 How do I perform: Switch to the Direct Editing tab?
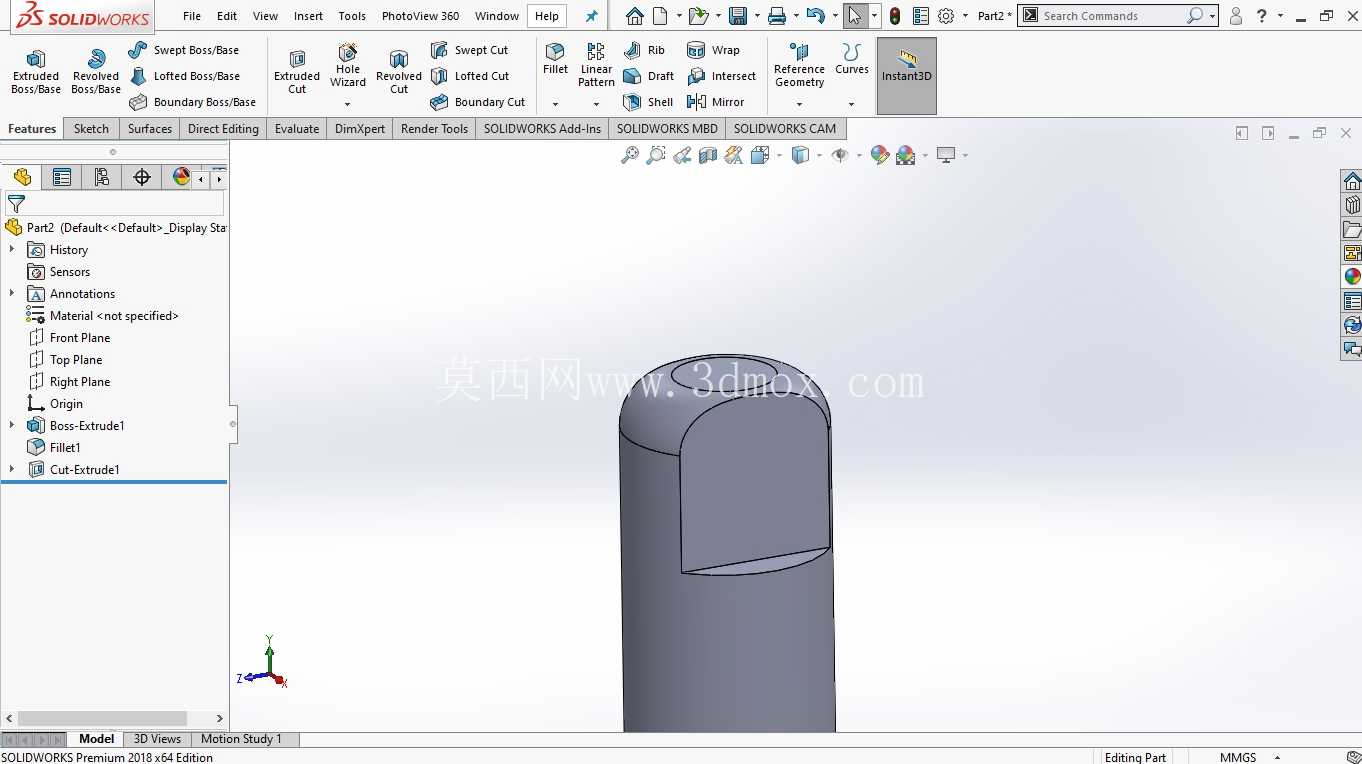pyautogui.click(x=223, y=129)
